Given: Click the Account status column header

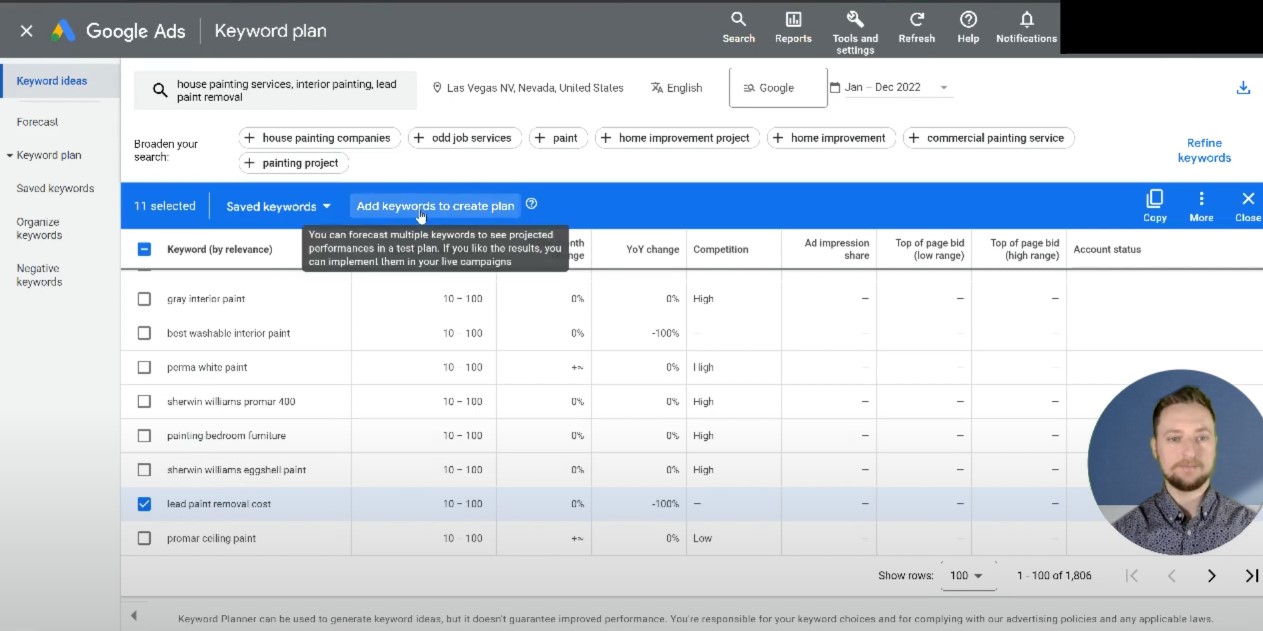Looking at the screenshot, I should [1107, 249].
